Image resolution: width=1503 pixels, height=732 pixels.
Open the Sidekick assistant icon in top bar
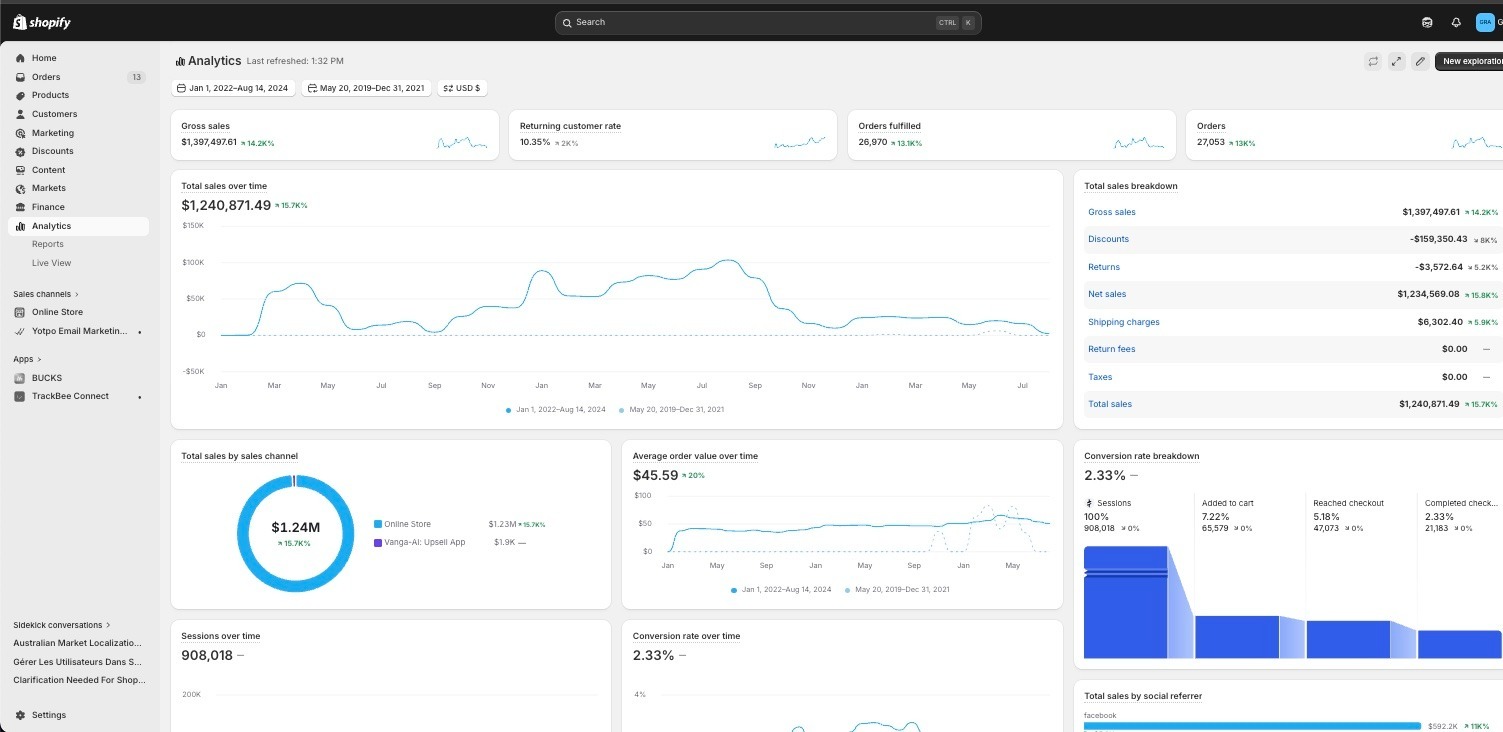[1427, 22]
